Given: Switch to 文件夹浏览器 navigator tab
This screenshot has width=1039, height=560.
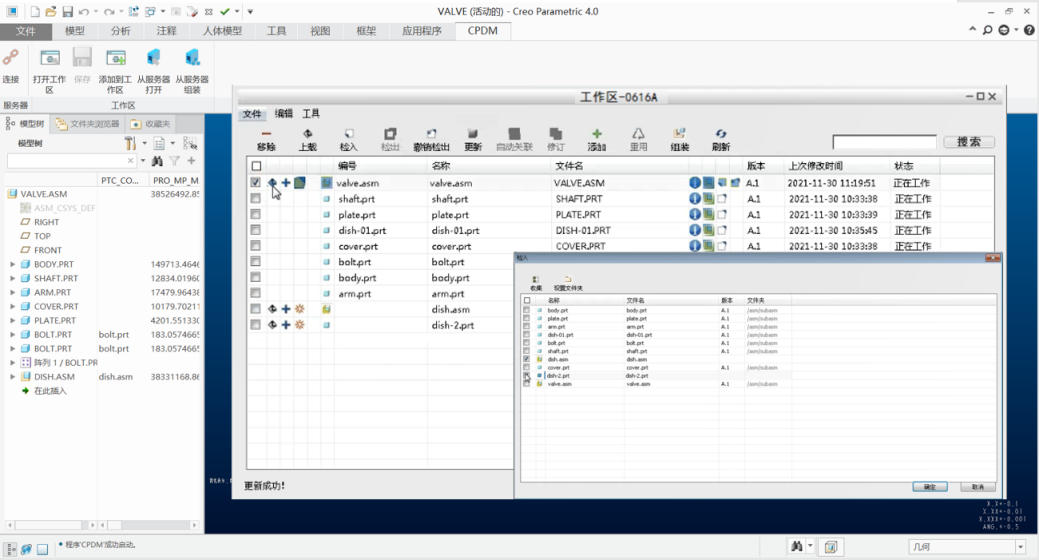Looking at the screenshot, I should click(88, 124).
